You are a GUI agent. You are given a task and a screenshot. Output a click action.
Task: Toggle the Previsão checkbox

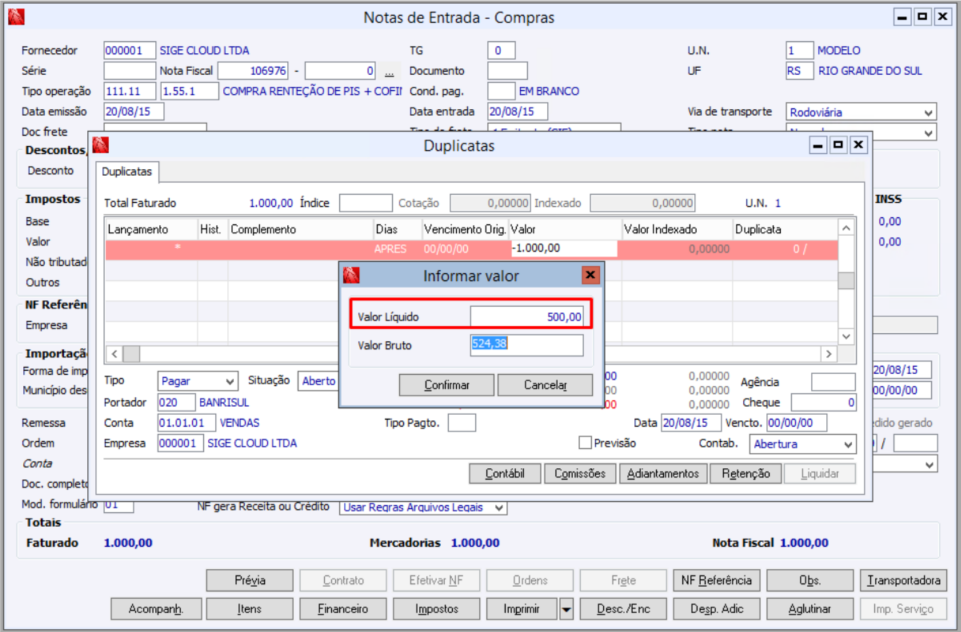click(x=585, y=443)
